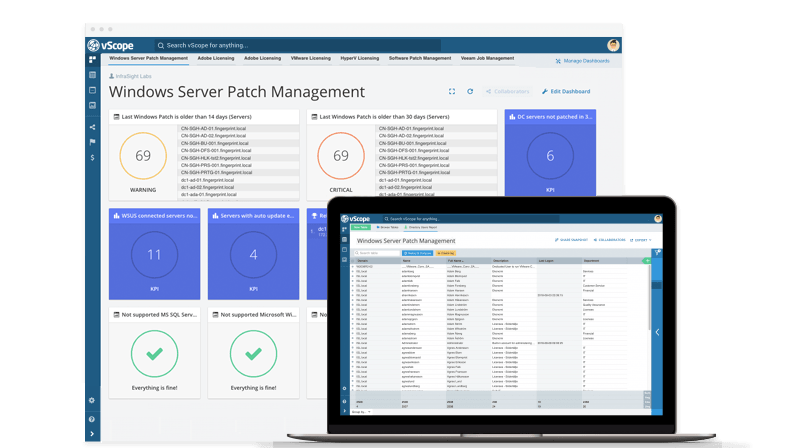
Task: Select CN-SGH-PRTG-01.fingerprint.local in the 30 days list
Action: (436, 172)
